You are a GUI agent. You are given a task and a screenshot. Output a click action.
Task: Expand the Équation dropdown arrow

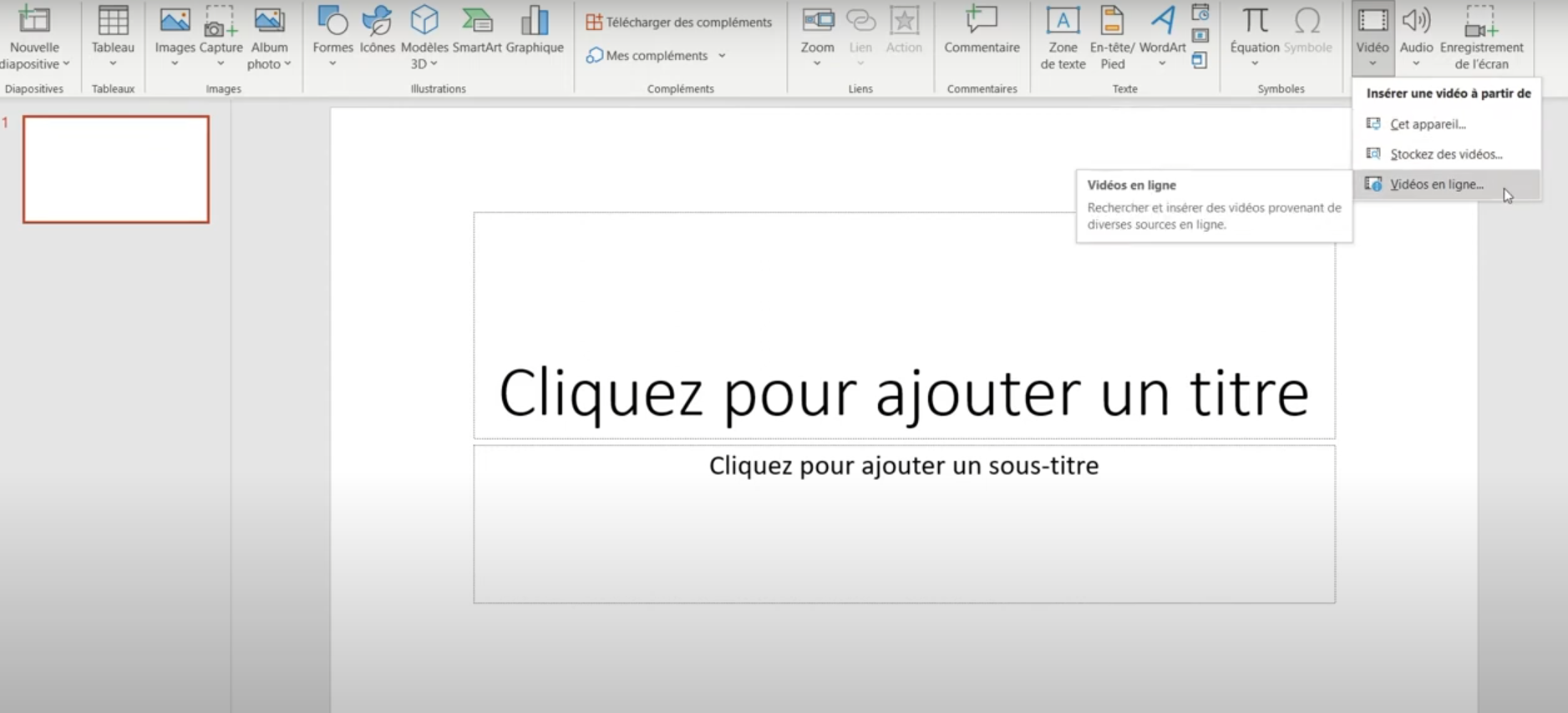[1255, 64]
